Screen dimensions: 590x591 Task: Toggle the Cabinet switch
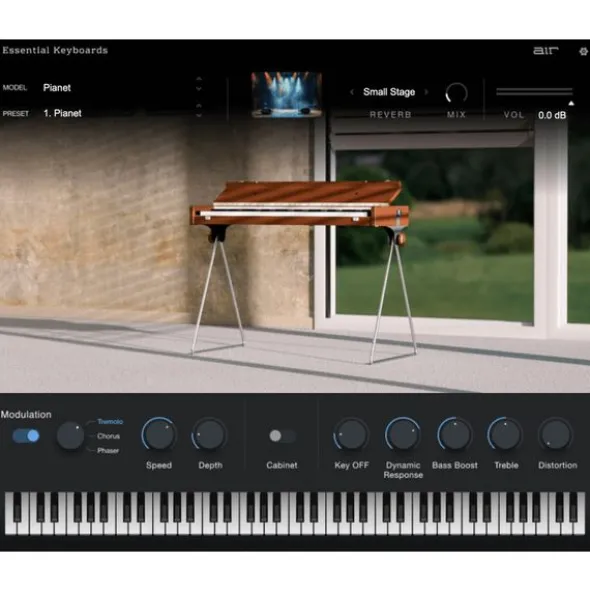click(282, 436)
